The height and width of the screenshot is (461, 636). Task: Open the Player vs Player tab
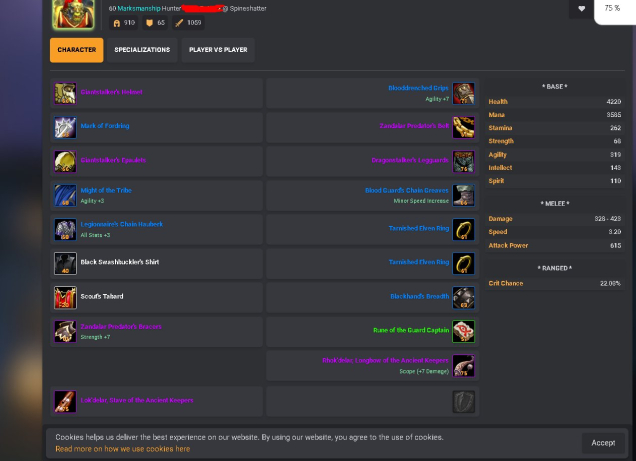(x=218, y=50)
